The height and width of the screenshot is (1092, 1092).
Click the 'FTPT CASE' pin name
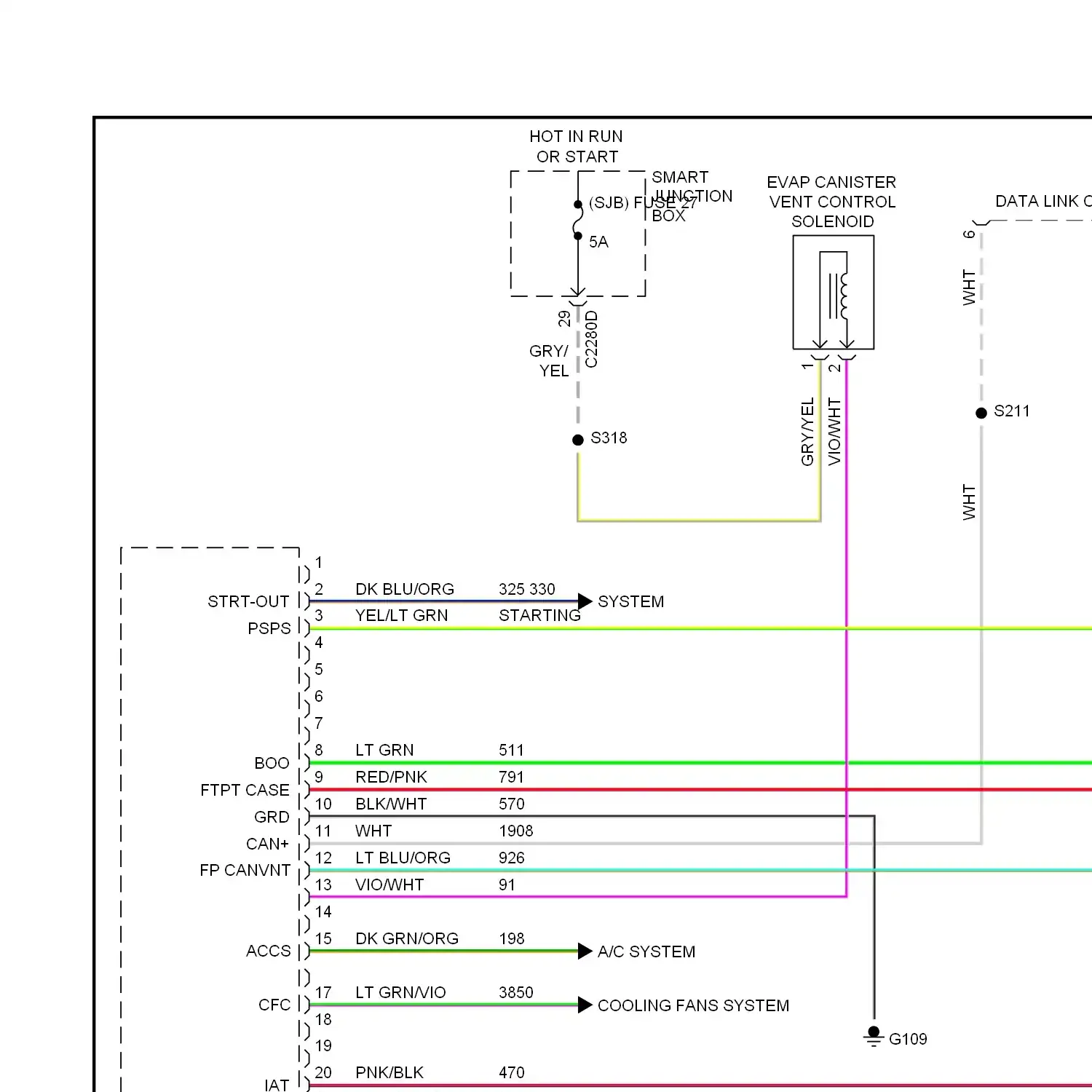click(245, 790)
